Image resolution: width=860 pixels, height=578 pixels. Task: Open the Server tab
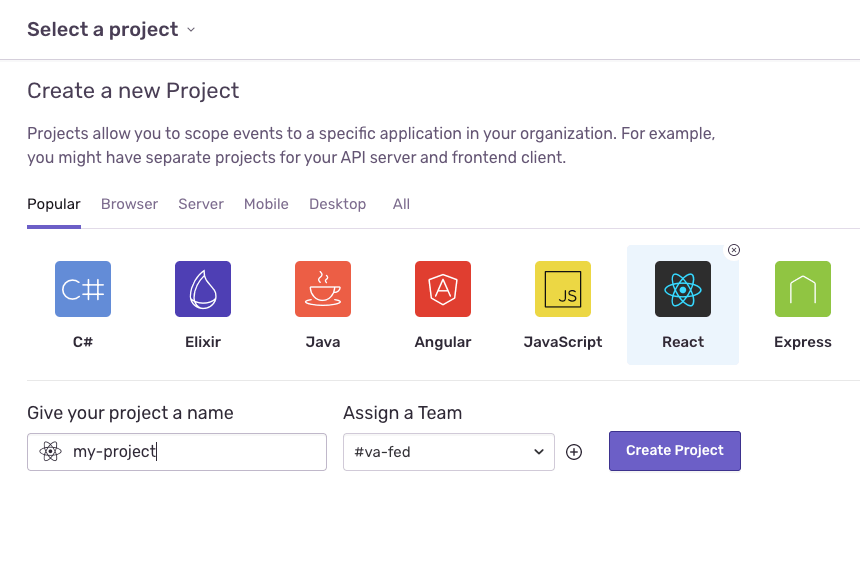tap(201, 204)
